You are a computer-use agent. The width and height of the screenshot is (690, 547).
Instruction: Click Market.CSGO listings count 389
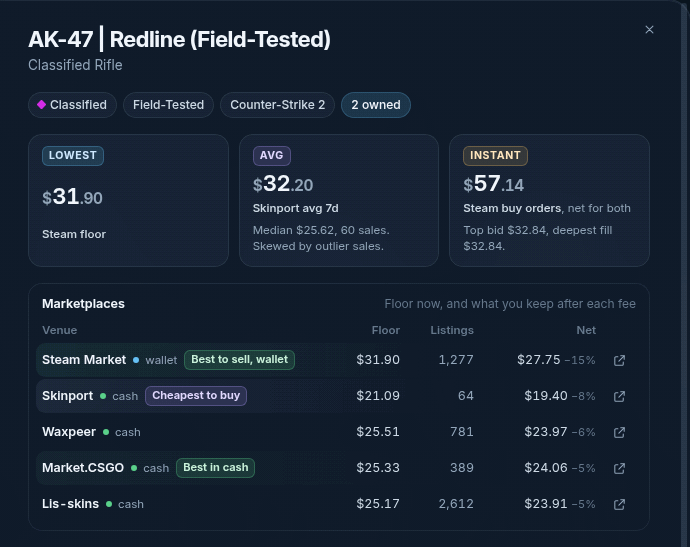pos(462,468)
